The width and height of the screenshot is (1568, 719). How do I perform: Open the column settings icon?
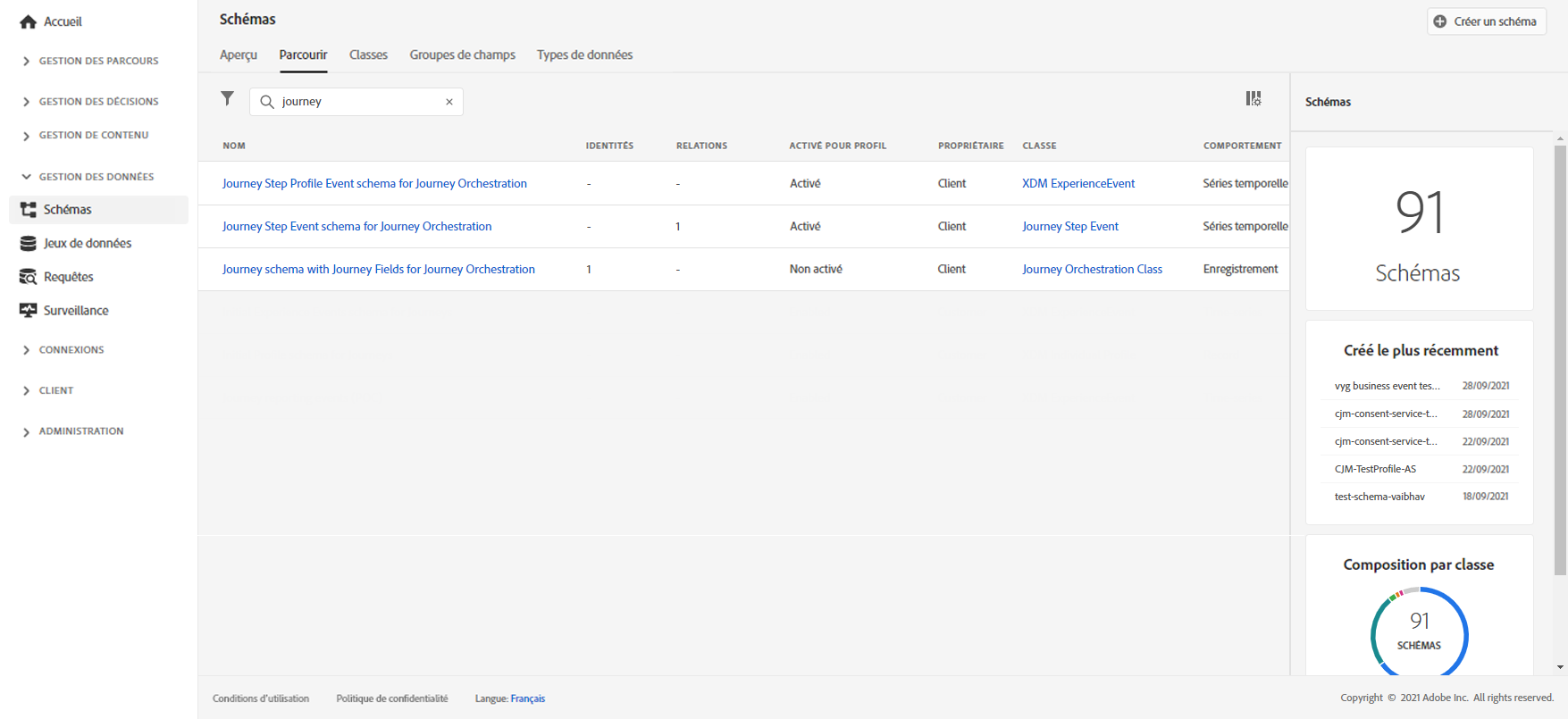[x=1254, y=98]
